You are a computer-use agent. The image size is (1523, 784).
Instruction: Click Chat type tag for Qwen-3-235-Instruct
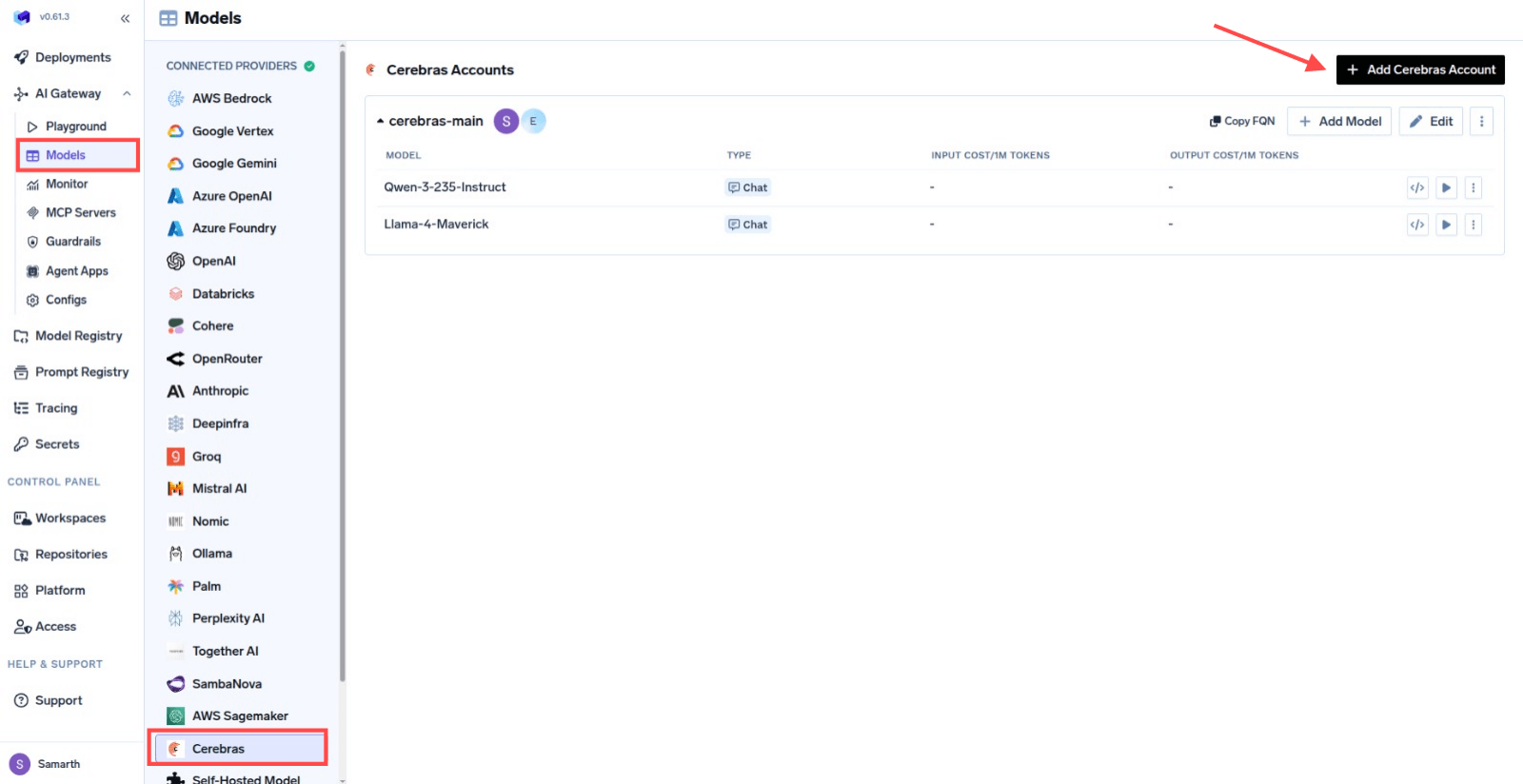pos(748,187)
